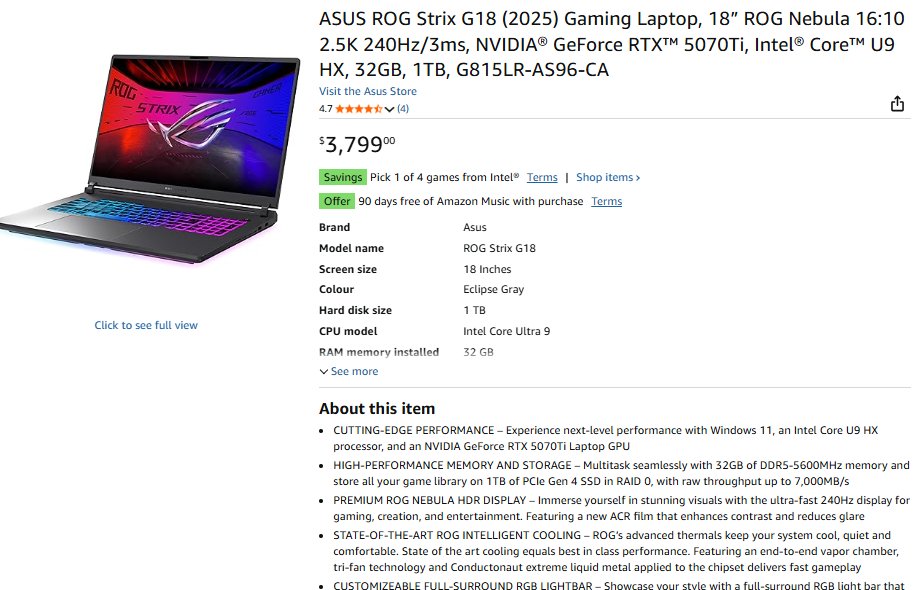The width and height of the screenshot is (919, 590).
Task: Click the About this item heading
Action: point(377,408)
